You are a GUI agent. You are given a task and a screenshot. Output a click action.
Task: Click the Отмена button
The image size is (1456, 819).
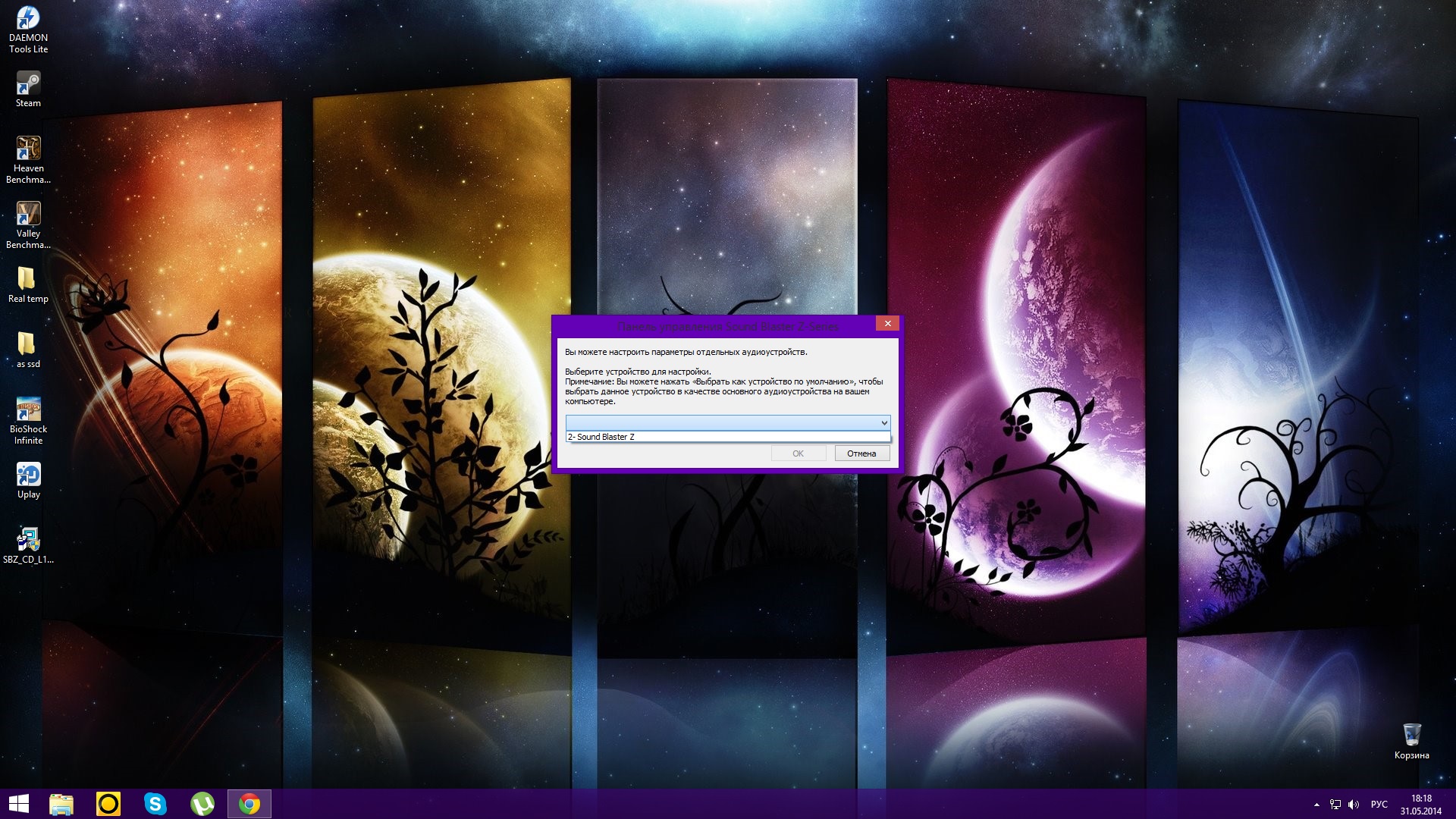(x=861, y=453)
